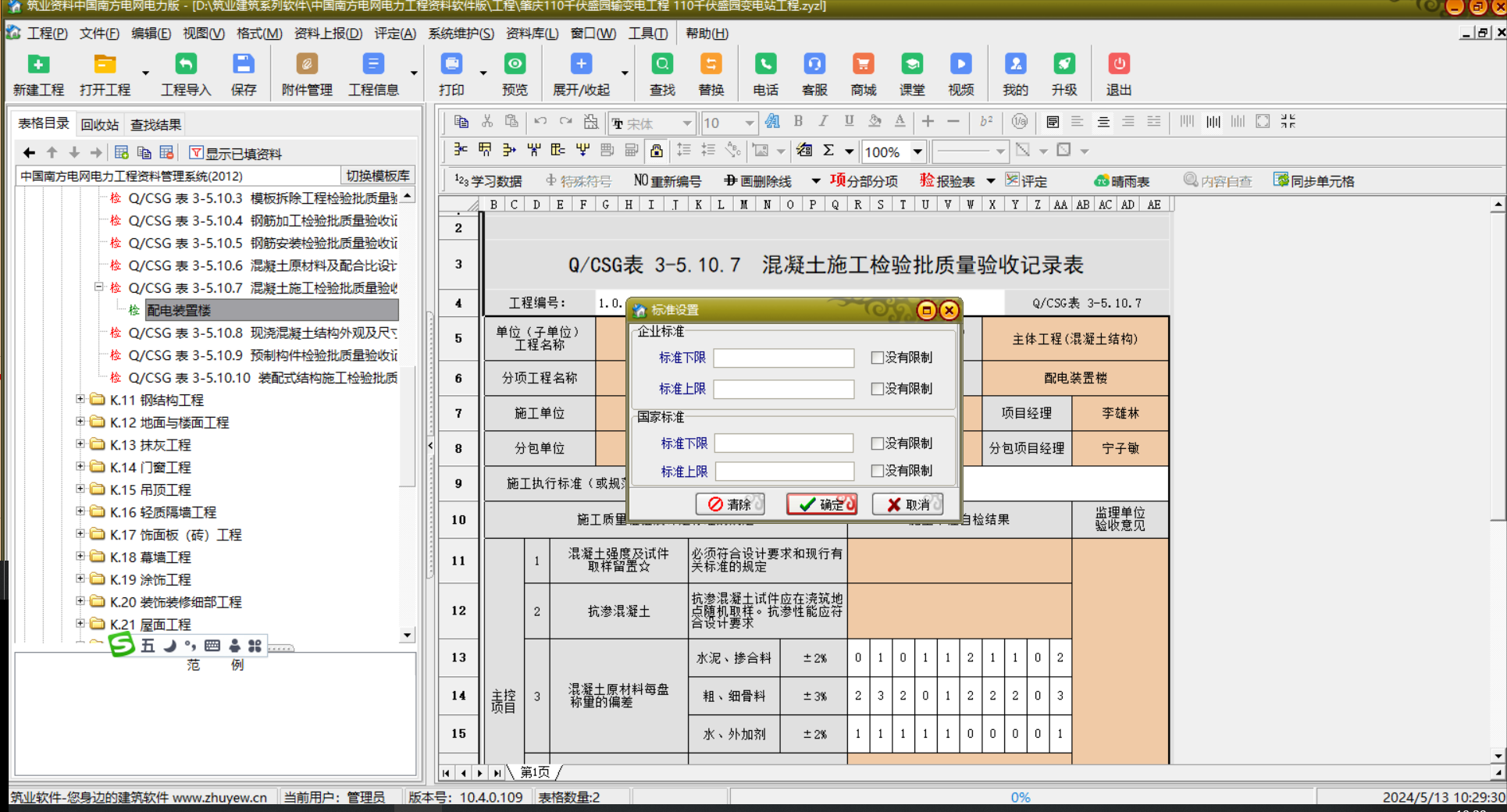Open the 格式(M) menu
Screen dimensions: 1507x812
259,33
